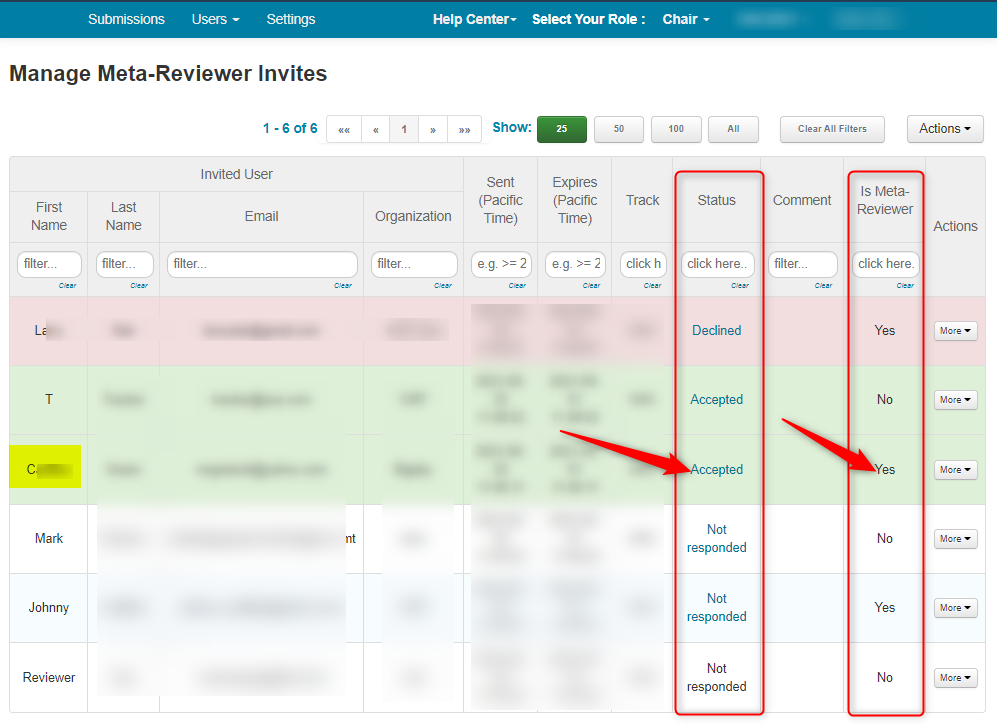Clear the Status filter

[740, 286]
